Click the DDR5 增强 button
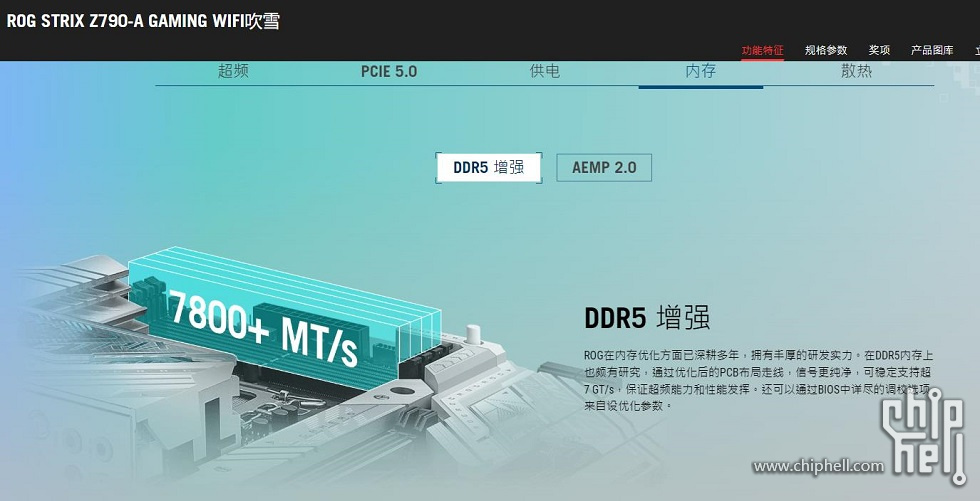 click(x=489, y=167)
